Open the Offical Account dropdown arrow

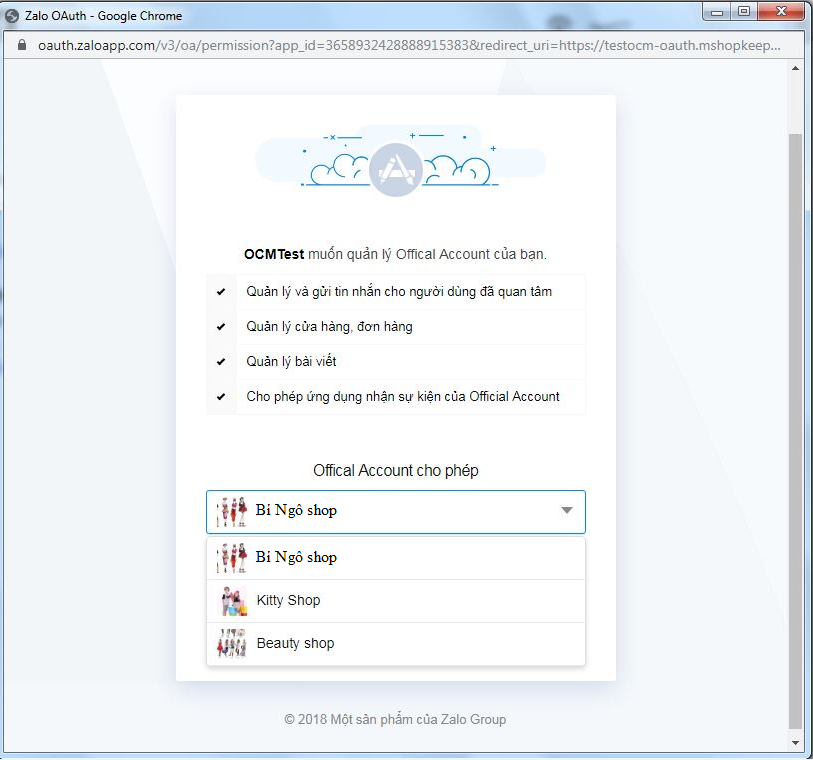click(567, 511)
